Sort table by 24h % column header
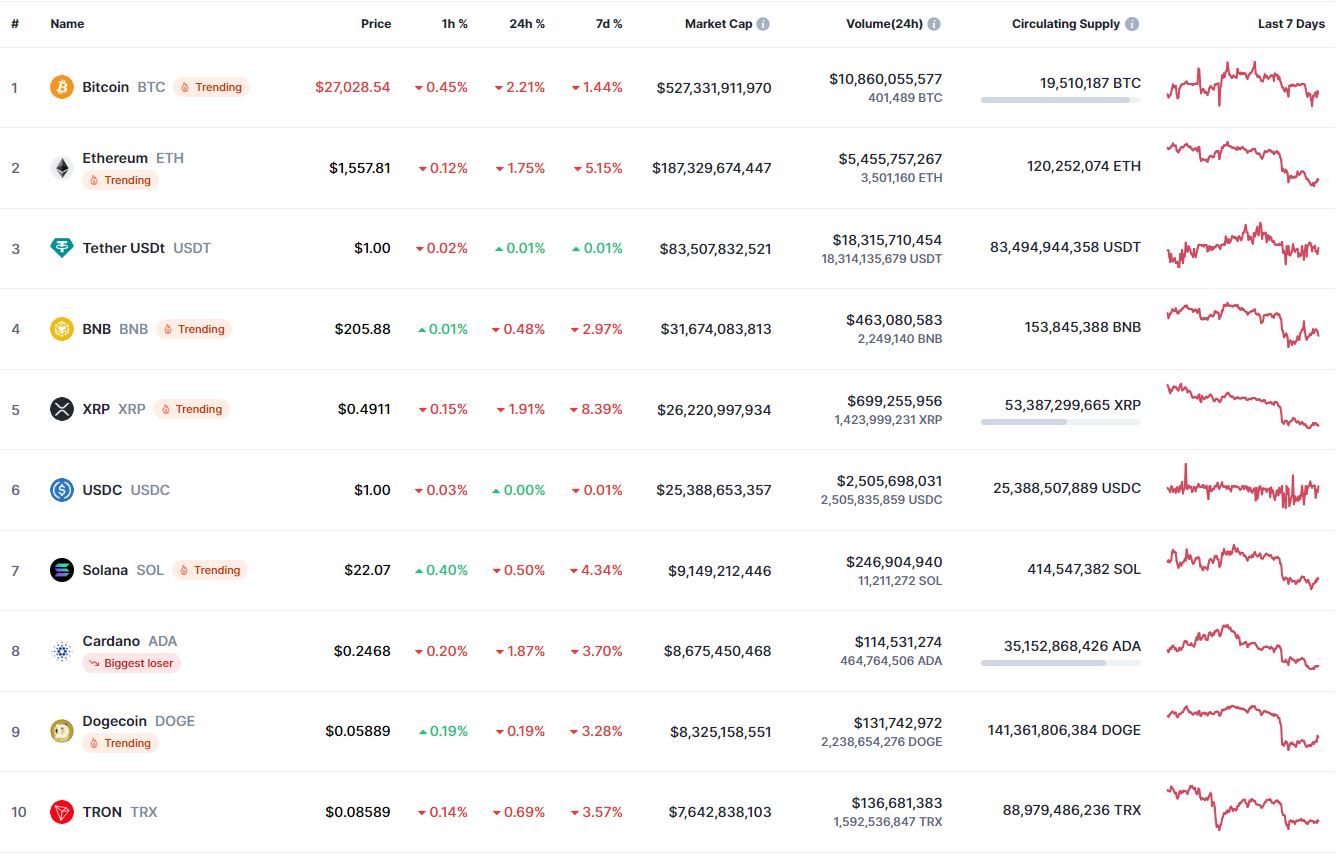Viewport: 1341px width, 860px height. pyautogui.click(x=527, y=24)
